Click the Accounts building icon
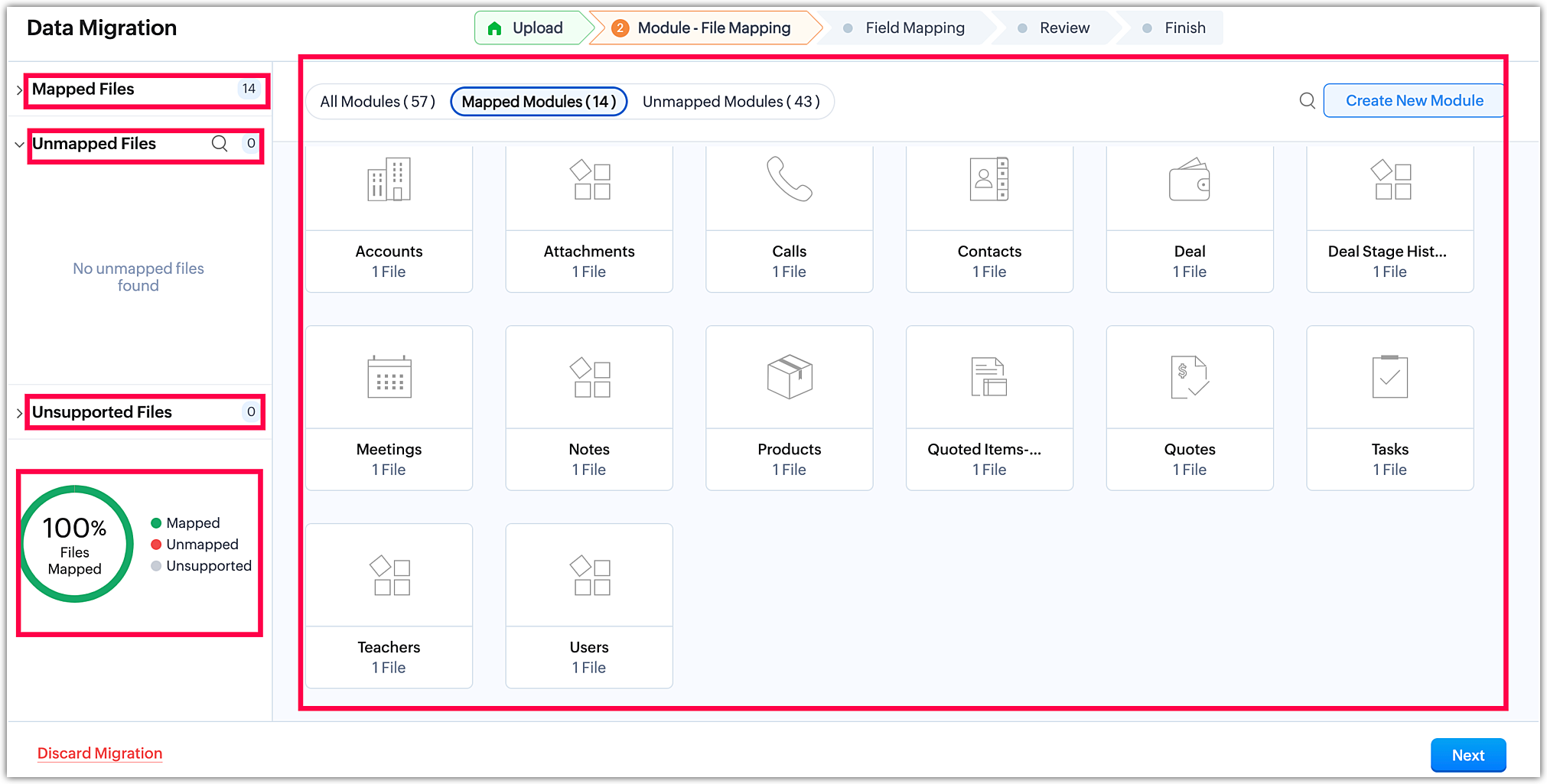Image resolution: width=1547 pixels, height=784 pixels. pos(389,180)
